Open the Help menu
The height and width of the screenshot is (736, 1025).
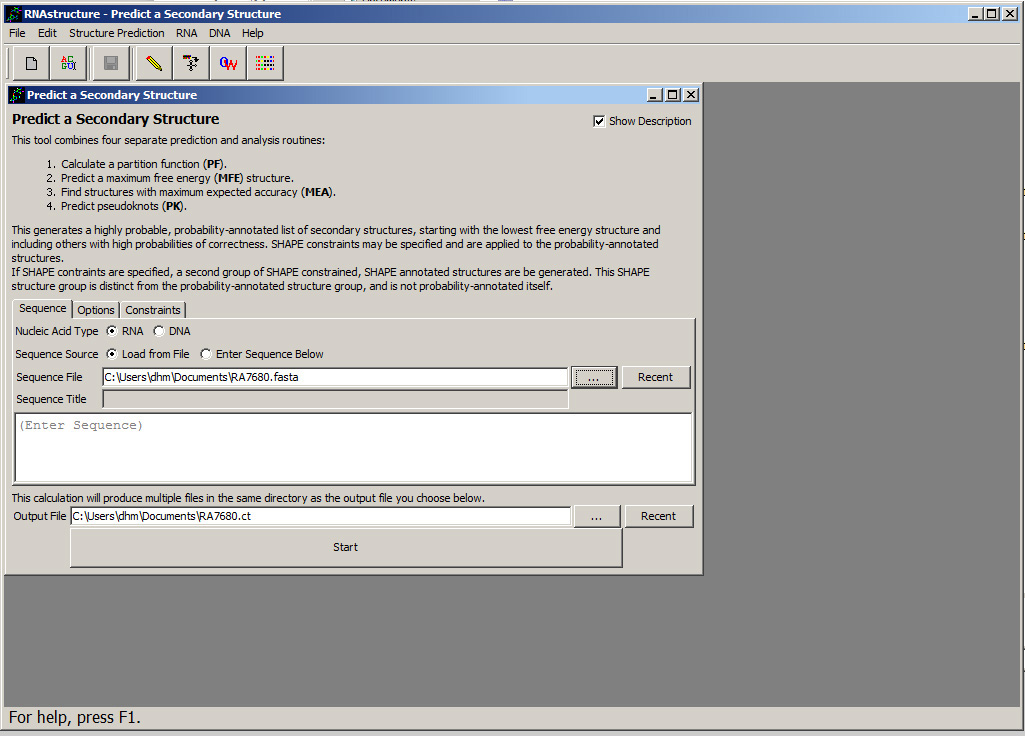(x=252, y=33)
